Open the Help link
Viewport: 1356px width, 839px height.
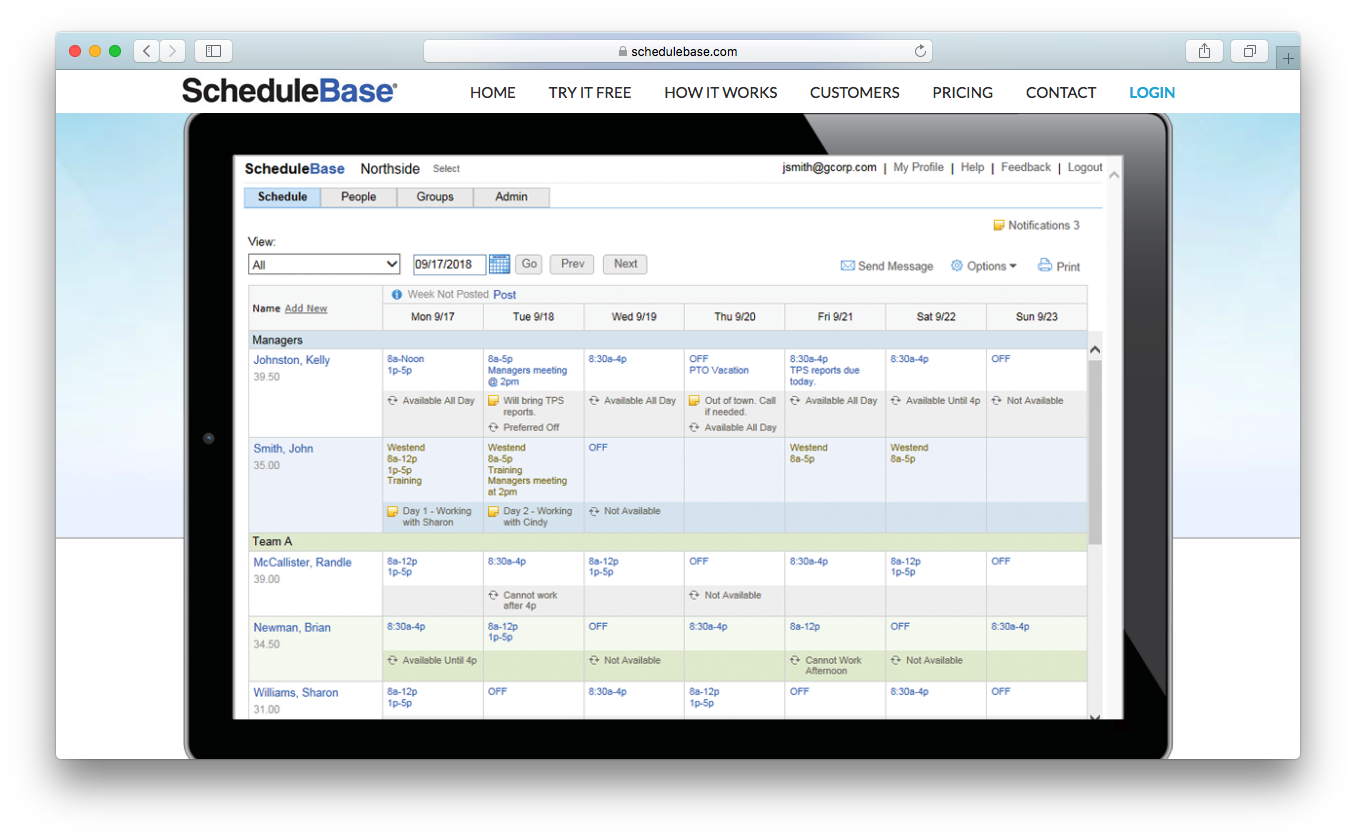click(973, 168)
